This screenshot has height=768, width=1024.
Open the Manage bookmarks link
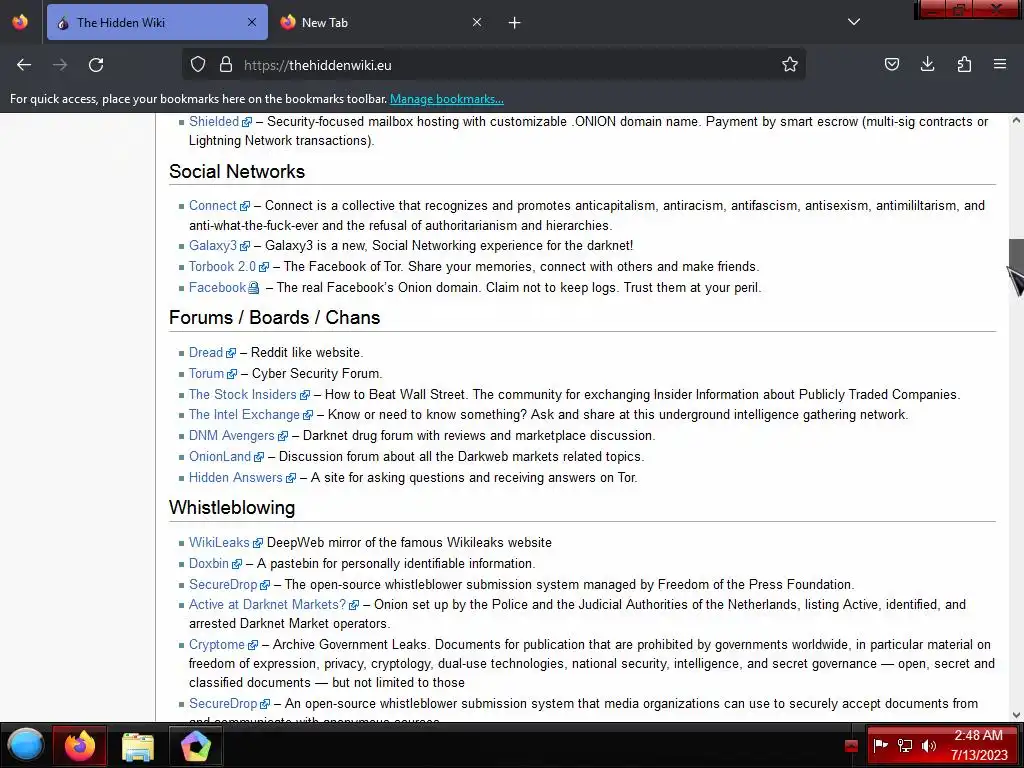coord(447,99)
